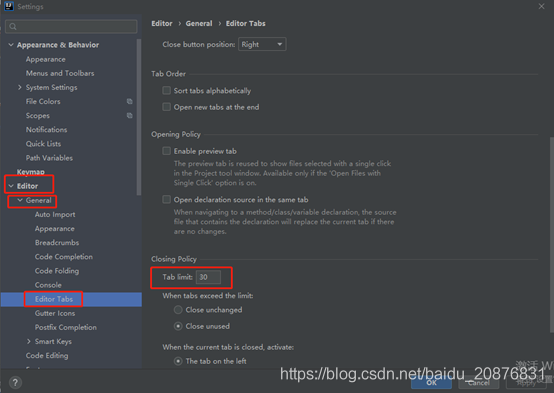Open Code Completion settings page
This screenshot has width=554, height=393.
[64, 257]
